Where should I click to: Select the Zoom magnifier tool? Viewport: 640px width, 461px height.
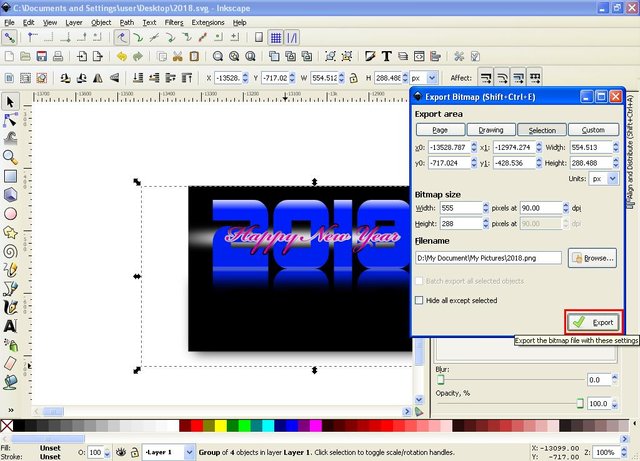(10, 158)
